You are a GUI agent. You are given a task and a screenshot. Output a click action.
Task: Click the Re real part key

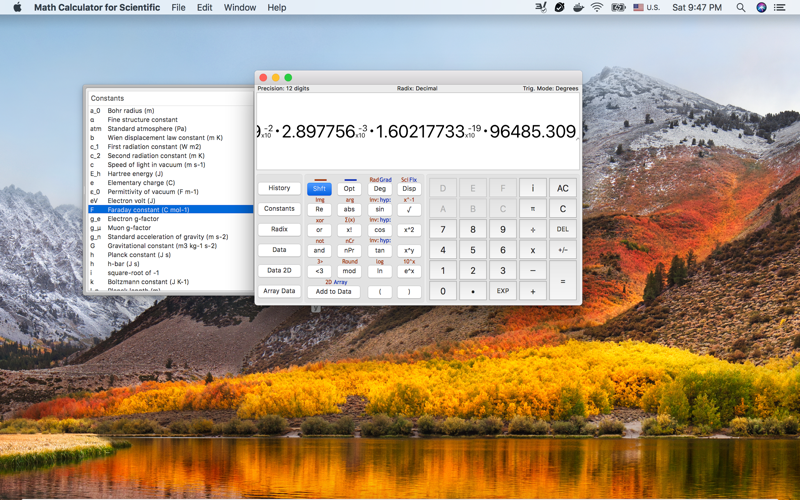coord(319,209)
